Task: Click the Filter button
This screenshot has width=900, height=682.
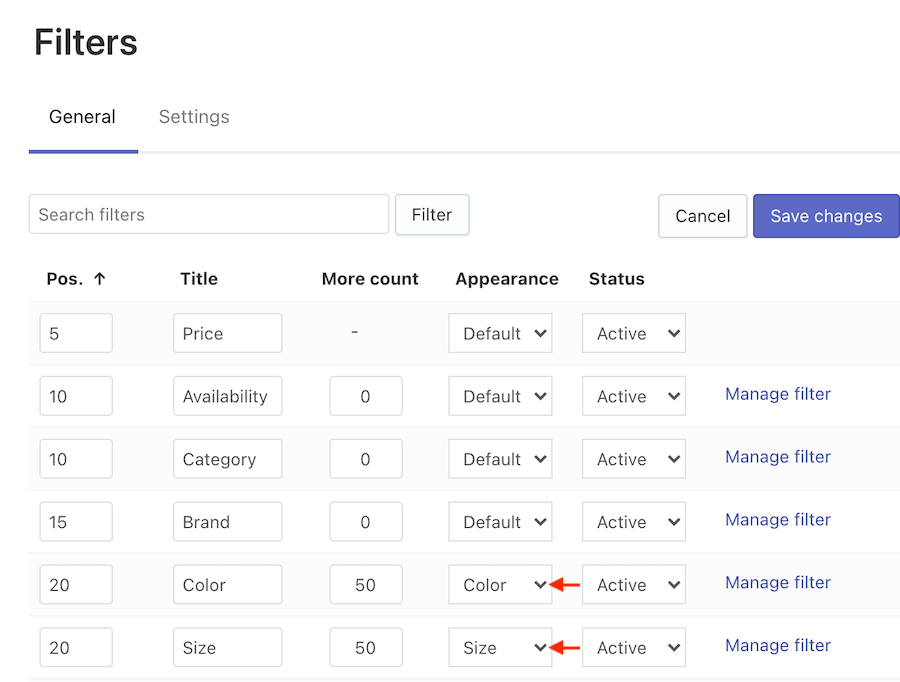Action: 432,214
